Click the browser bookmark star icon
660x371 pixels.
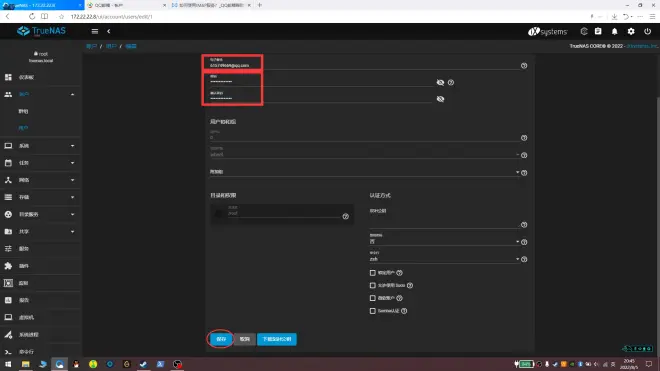[x=61, y=16]
